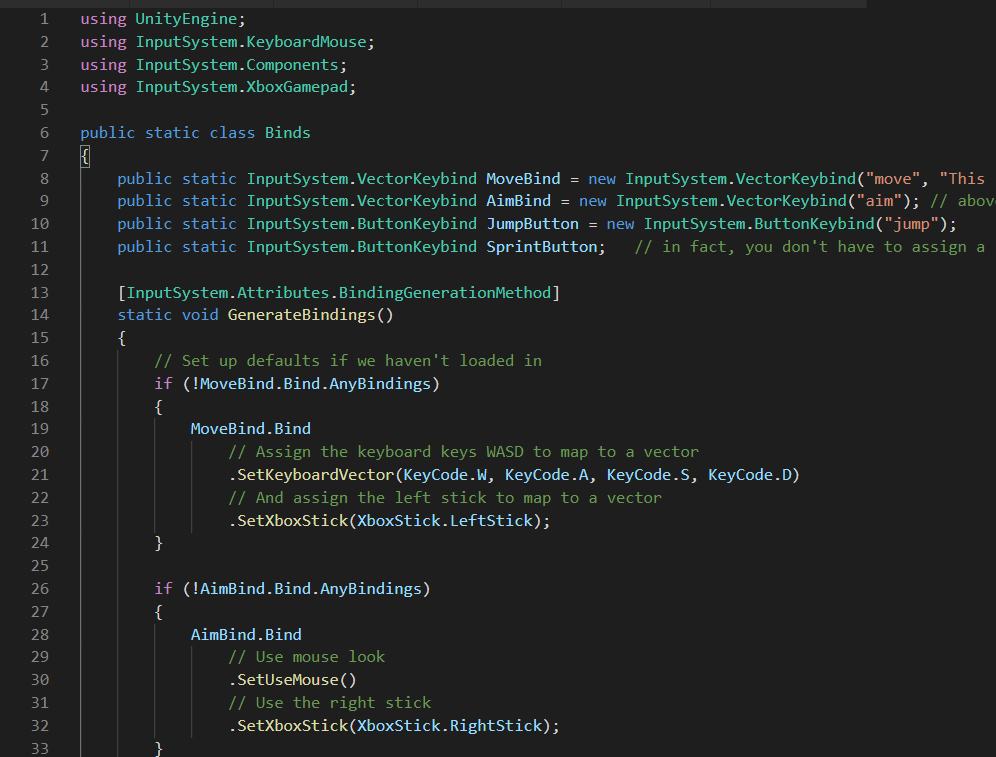Click the 'VectorKeybind' type on line 8 declaration
996x757 pixels.
point(417,178)
